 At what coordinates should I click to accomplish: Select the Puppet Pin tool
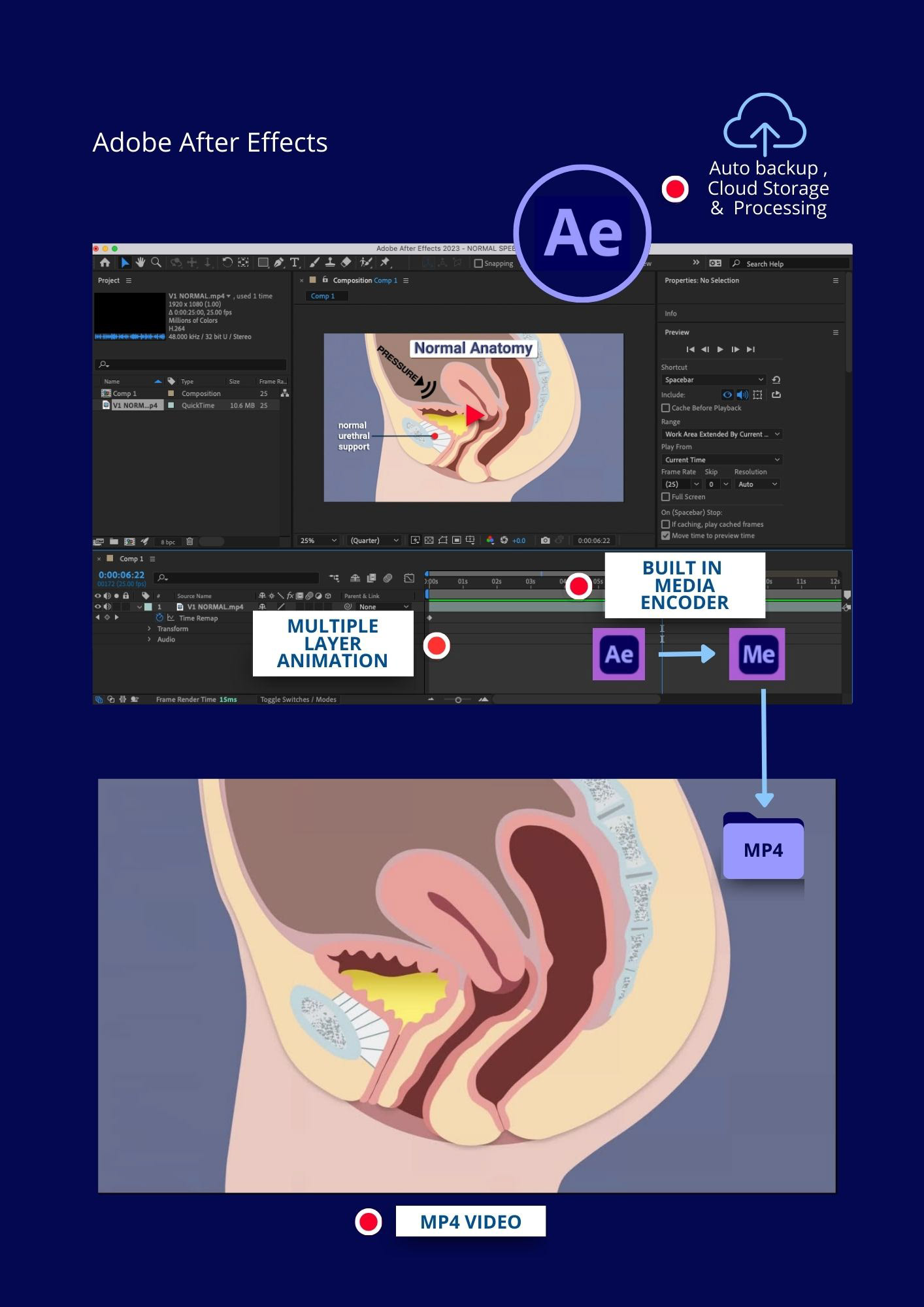(385, 263)
